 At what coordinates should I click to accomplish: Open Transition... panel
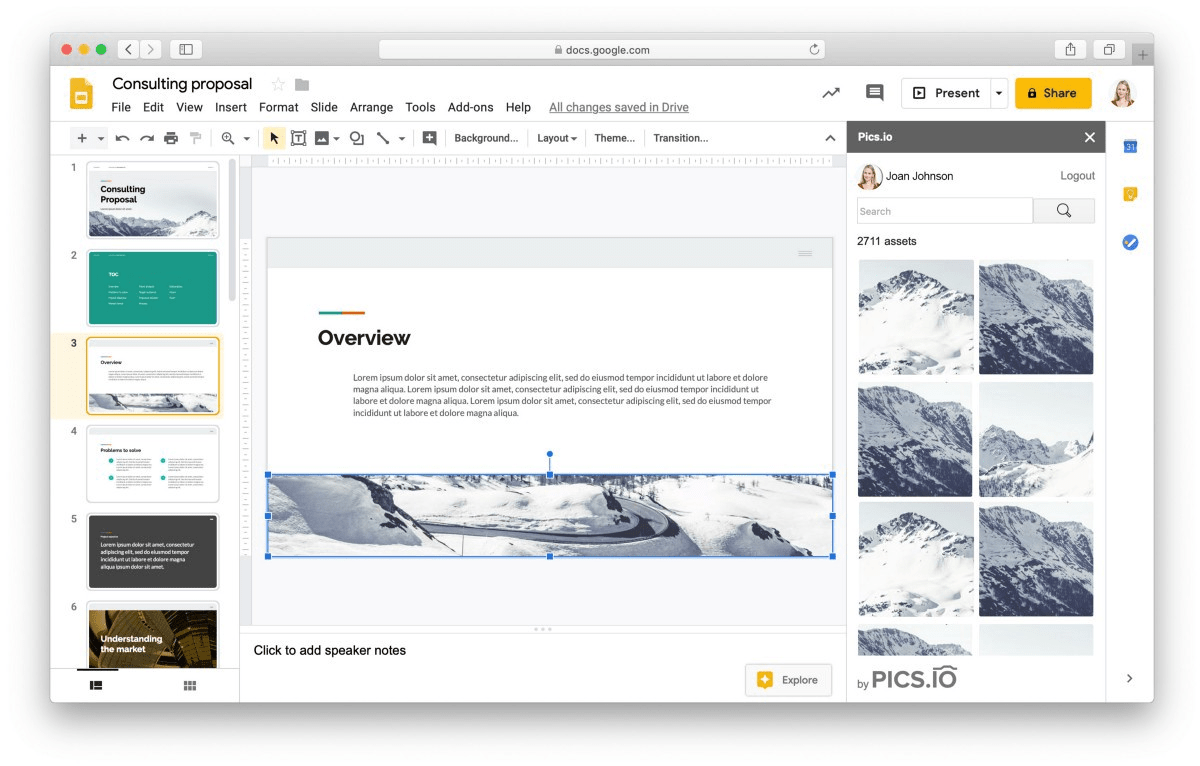(680, 138)
